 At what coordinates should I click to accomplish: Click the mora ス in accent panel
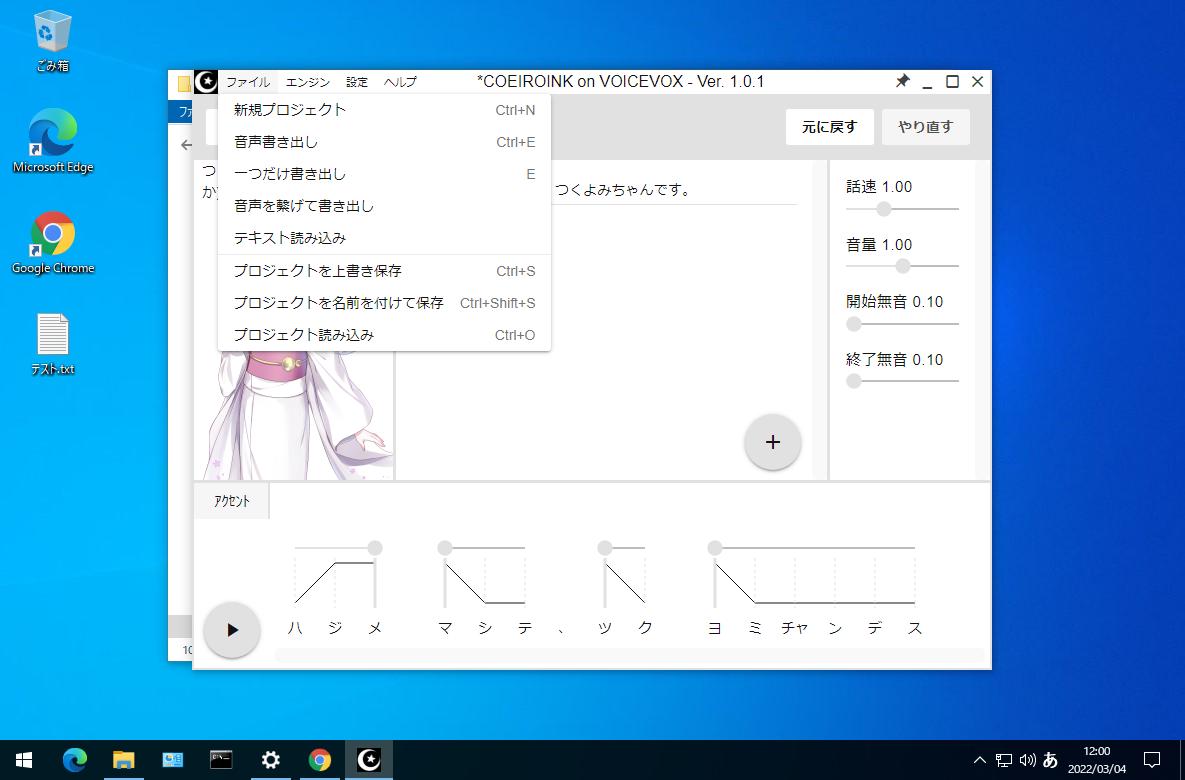(x=914, y=628)
